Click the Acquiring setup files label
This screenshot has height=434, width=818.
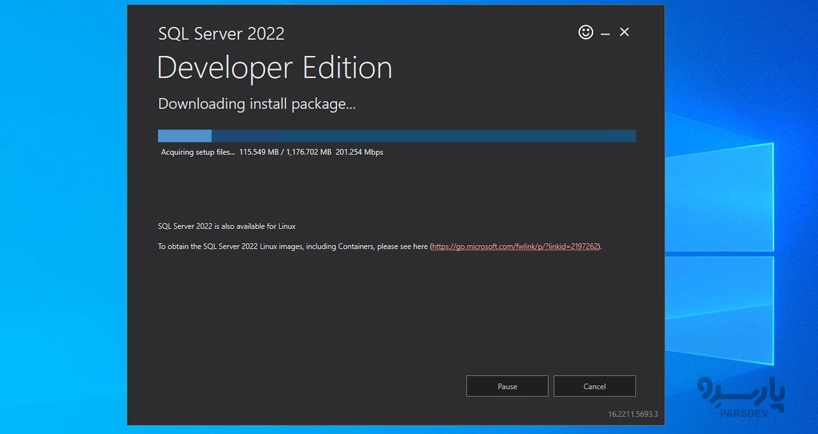click(x=198, y=153)
